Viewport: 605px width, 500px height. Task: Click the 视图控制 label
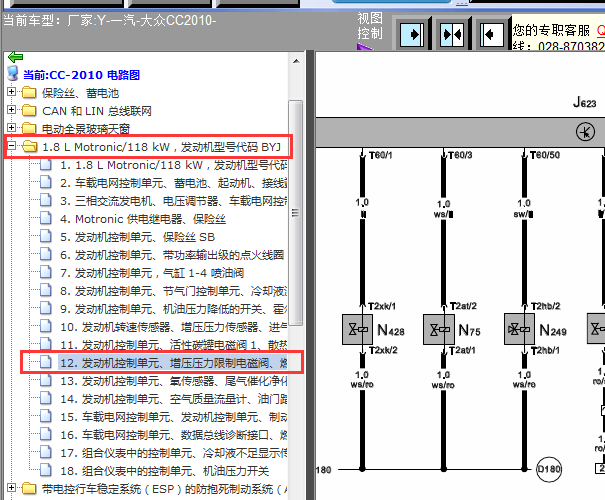(370, 25)
